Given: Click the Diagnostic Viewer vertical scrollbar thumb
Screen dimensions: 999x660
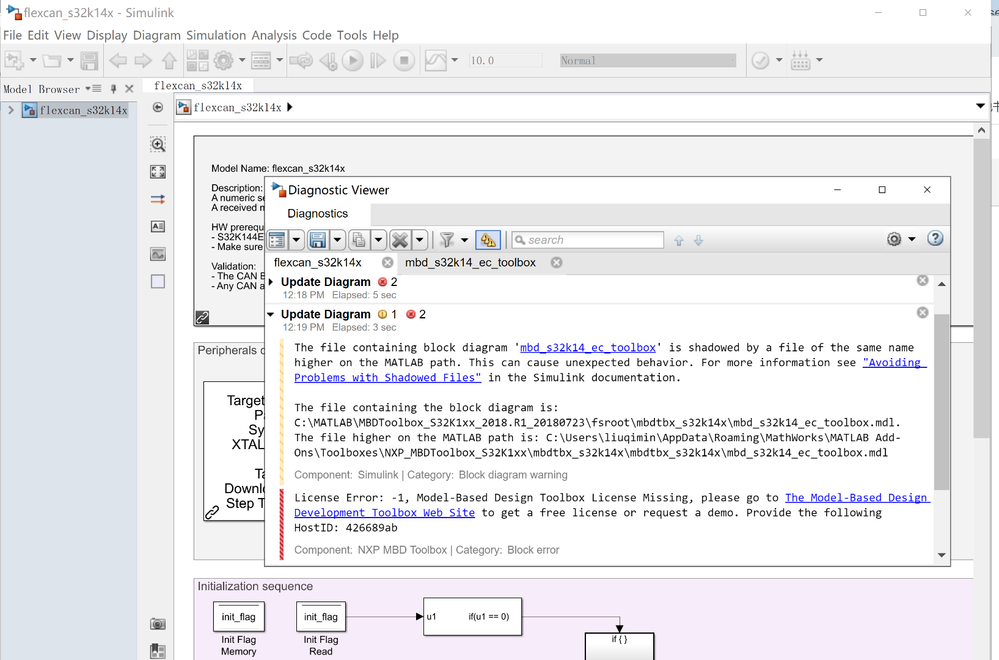Looking at the screenshot, I should coord(941,401).
